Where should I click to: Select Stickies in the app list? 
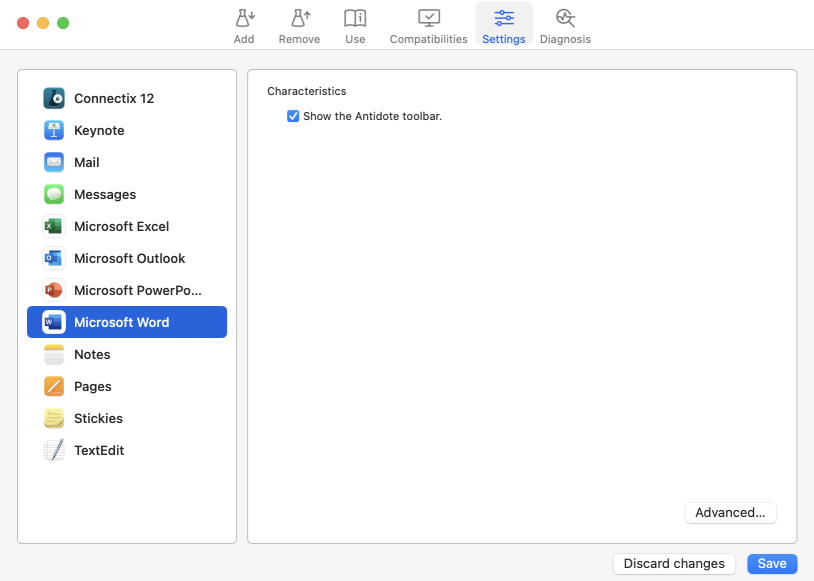tap(98, 418)
